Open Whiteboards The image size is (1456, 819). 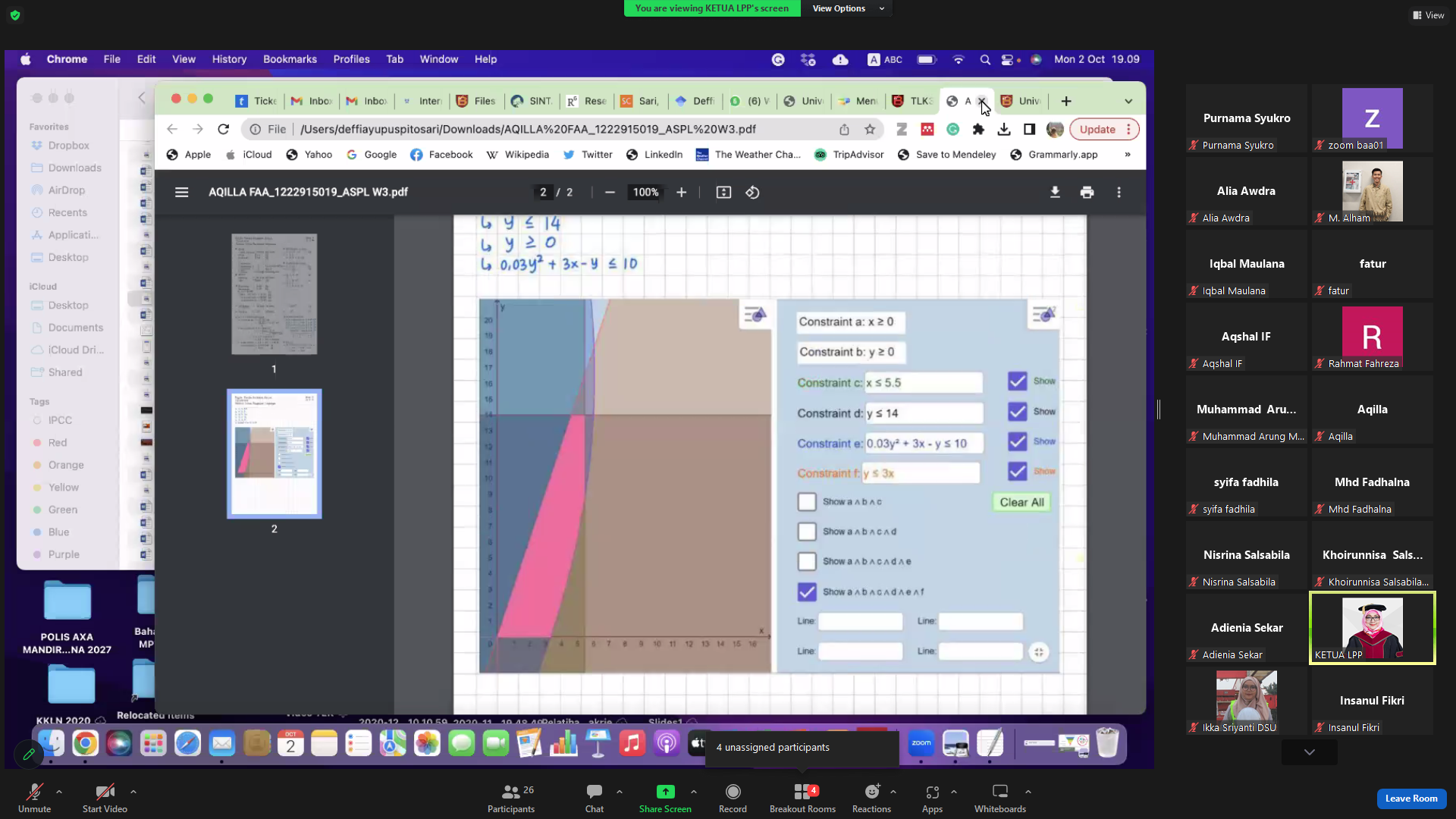tap(1000, 798)
